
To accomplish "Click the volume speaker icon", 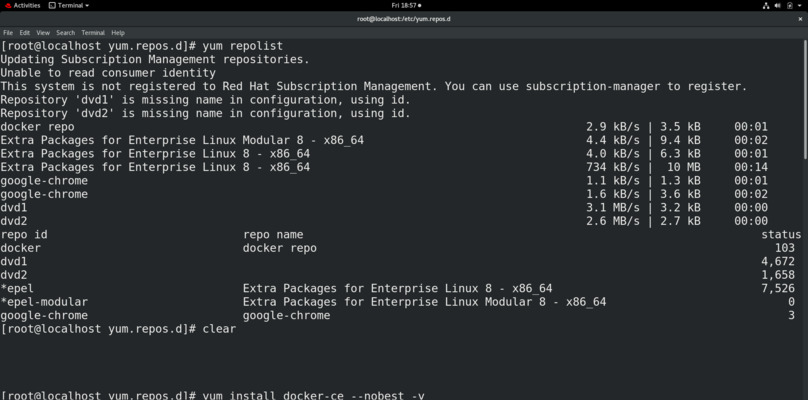I will coord(777,5).
